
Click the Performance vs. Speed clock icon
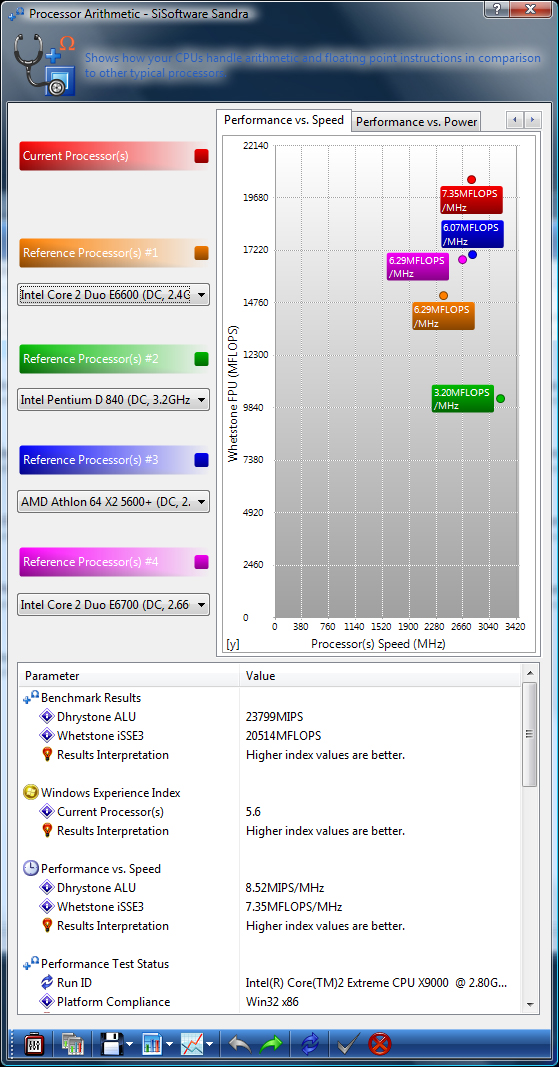point(31,868)
